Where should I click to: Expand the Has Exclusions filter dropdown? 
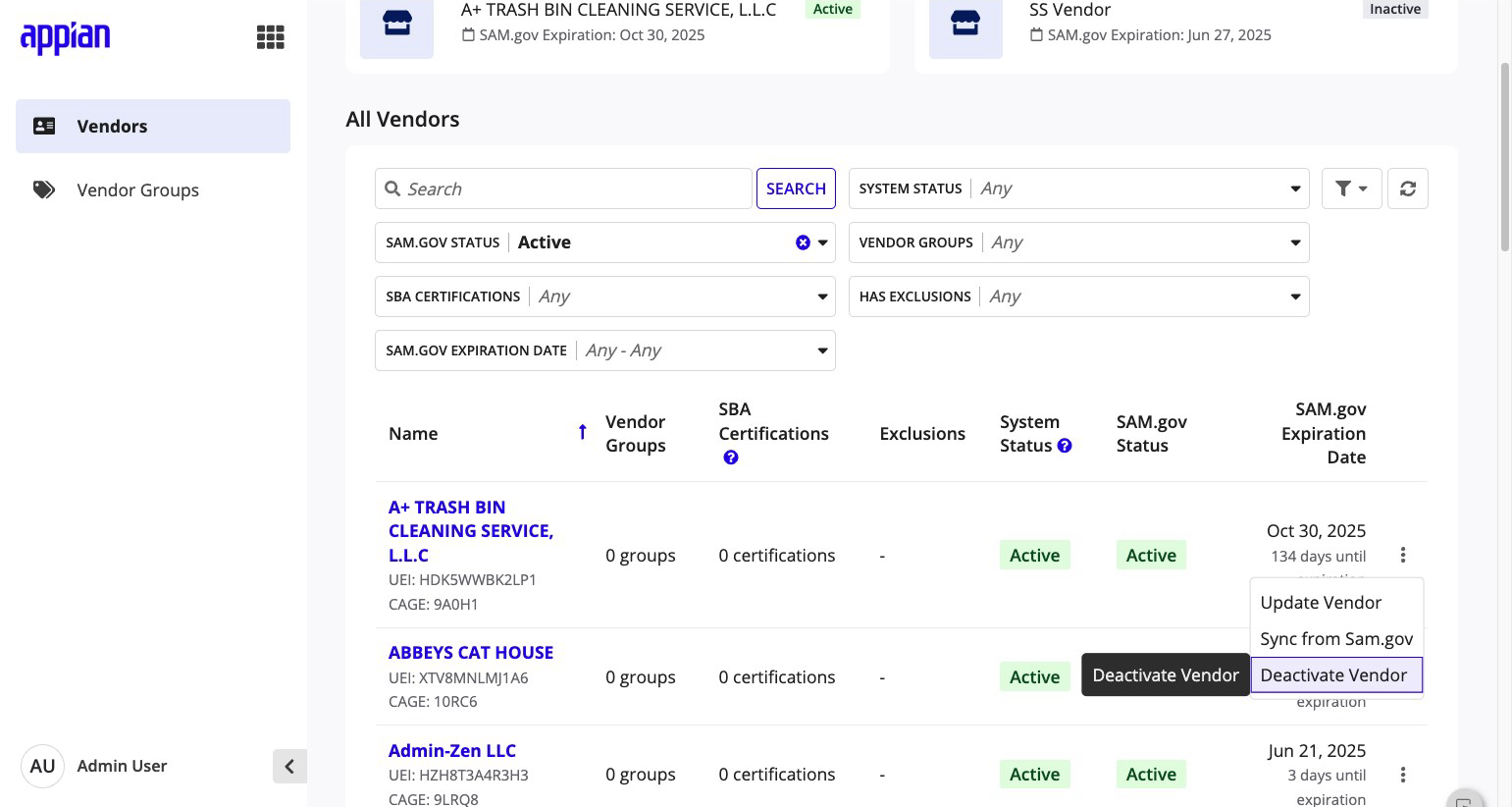(1078, 296)
